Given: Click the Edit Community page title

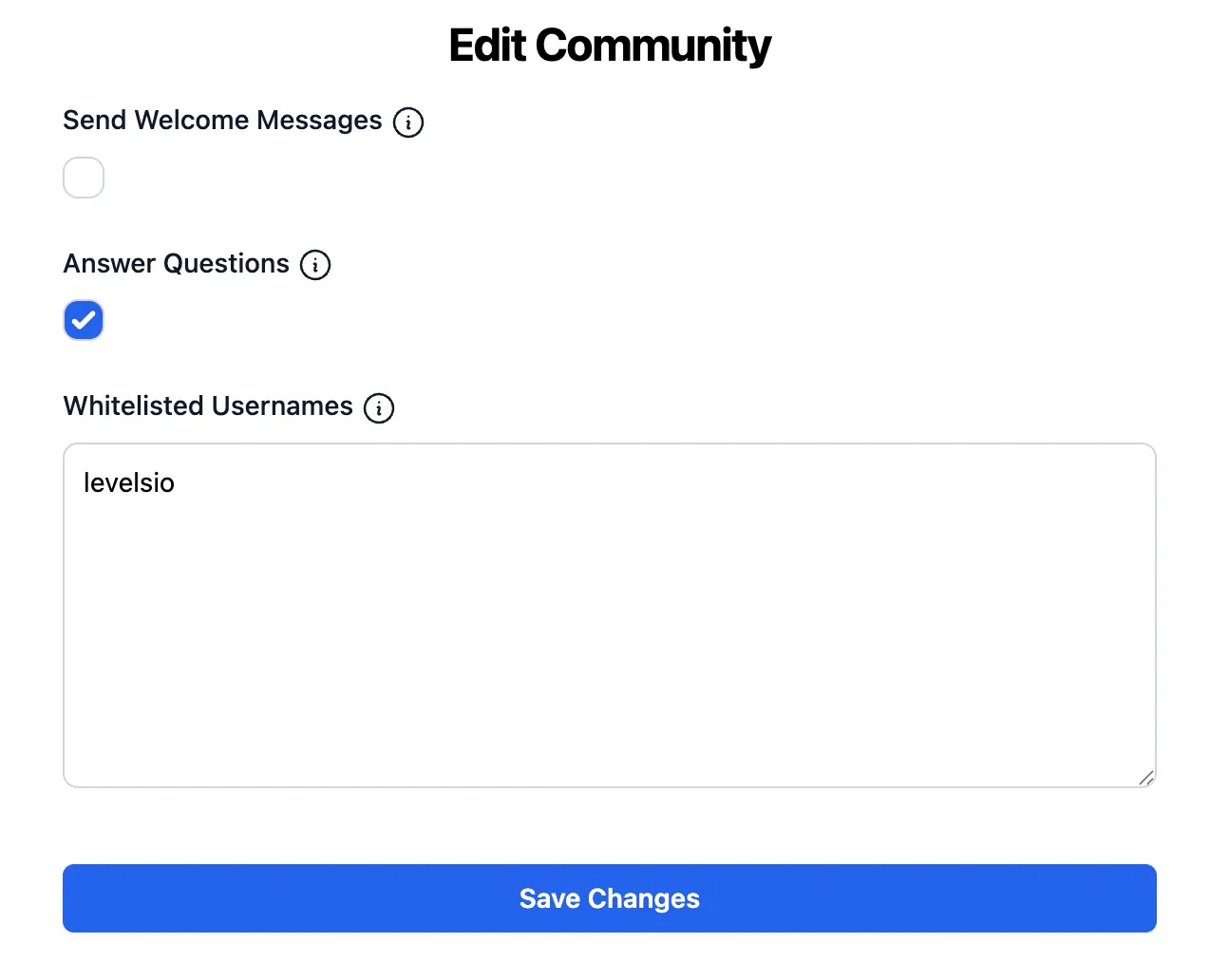Looking at the screenshot, I should (x=609, y=45).
